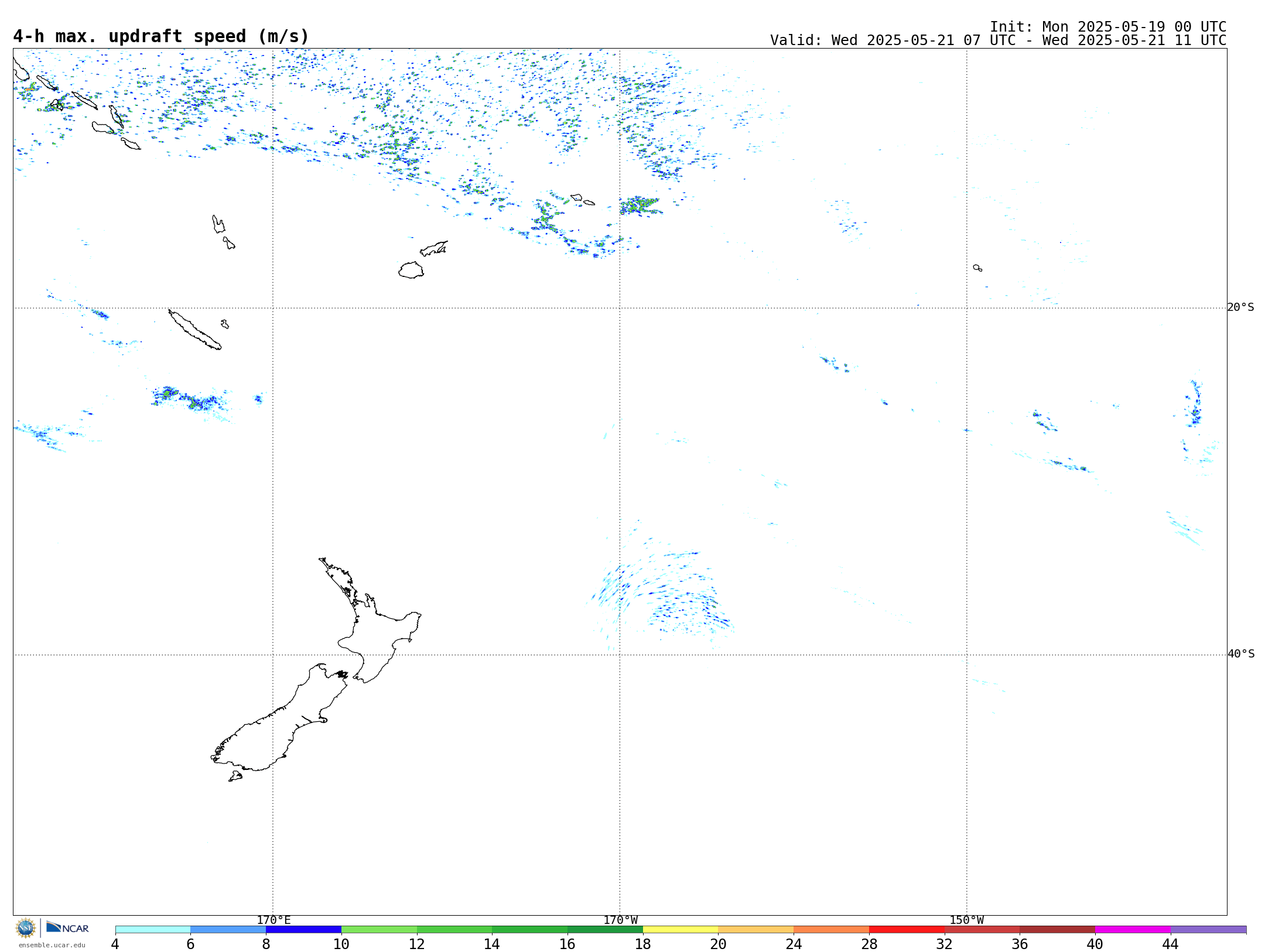Click the NSF logo icon

[26, 928]
